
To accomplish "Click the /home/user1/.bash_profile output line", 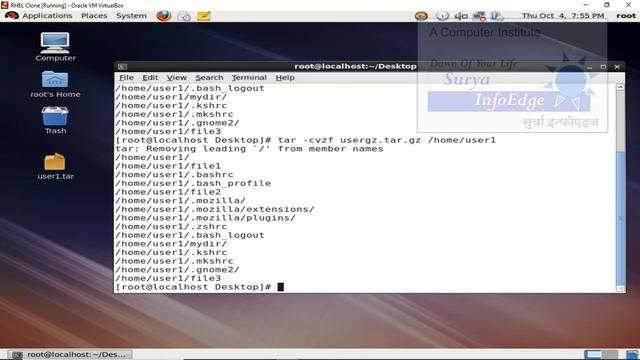I will tap(193, 183).
